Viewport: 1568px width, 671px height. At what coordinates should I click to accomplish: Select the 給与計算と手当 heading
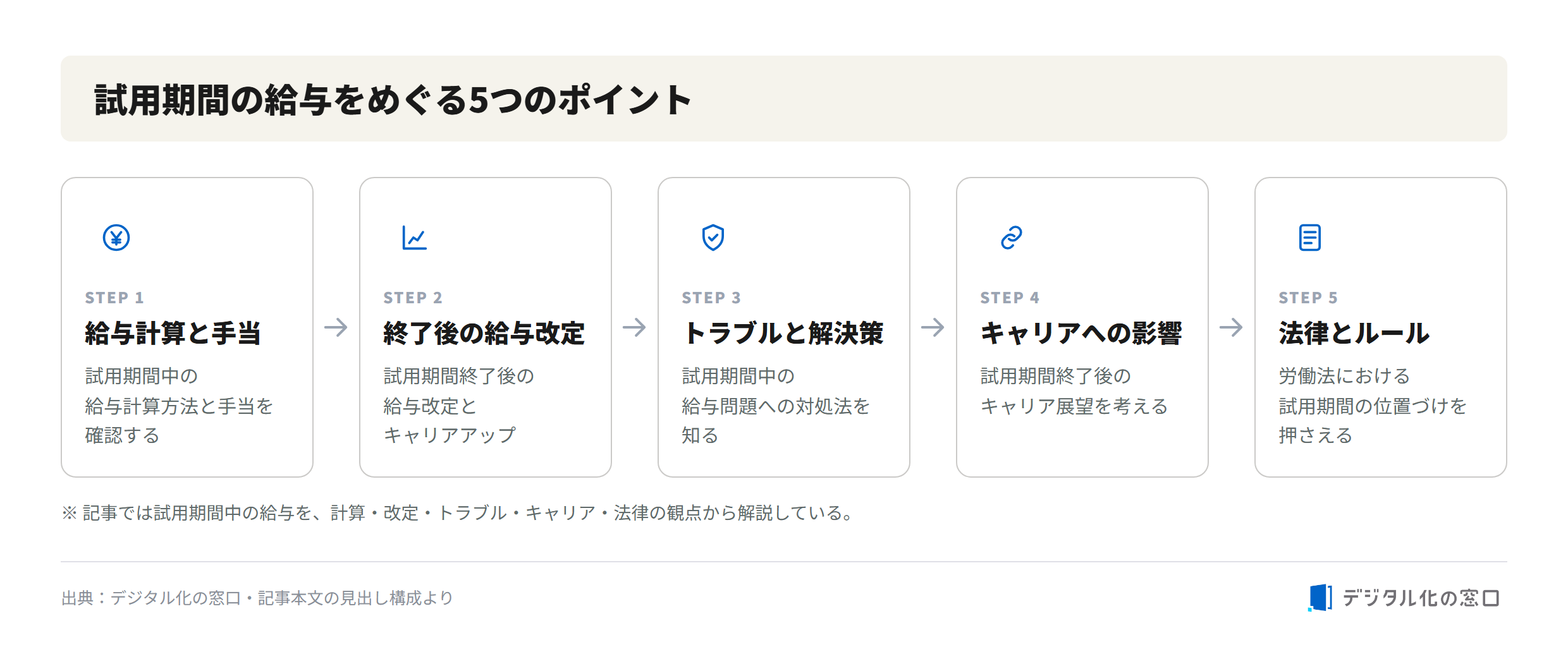(173, 333)
